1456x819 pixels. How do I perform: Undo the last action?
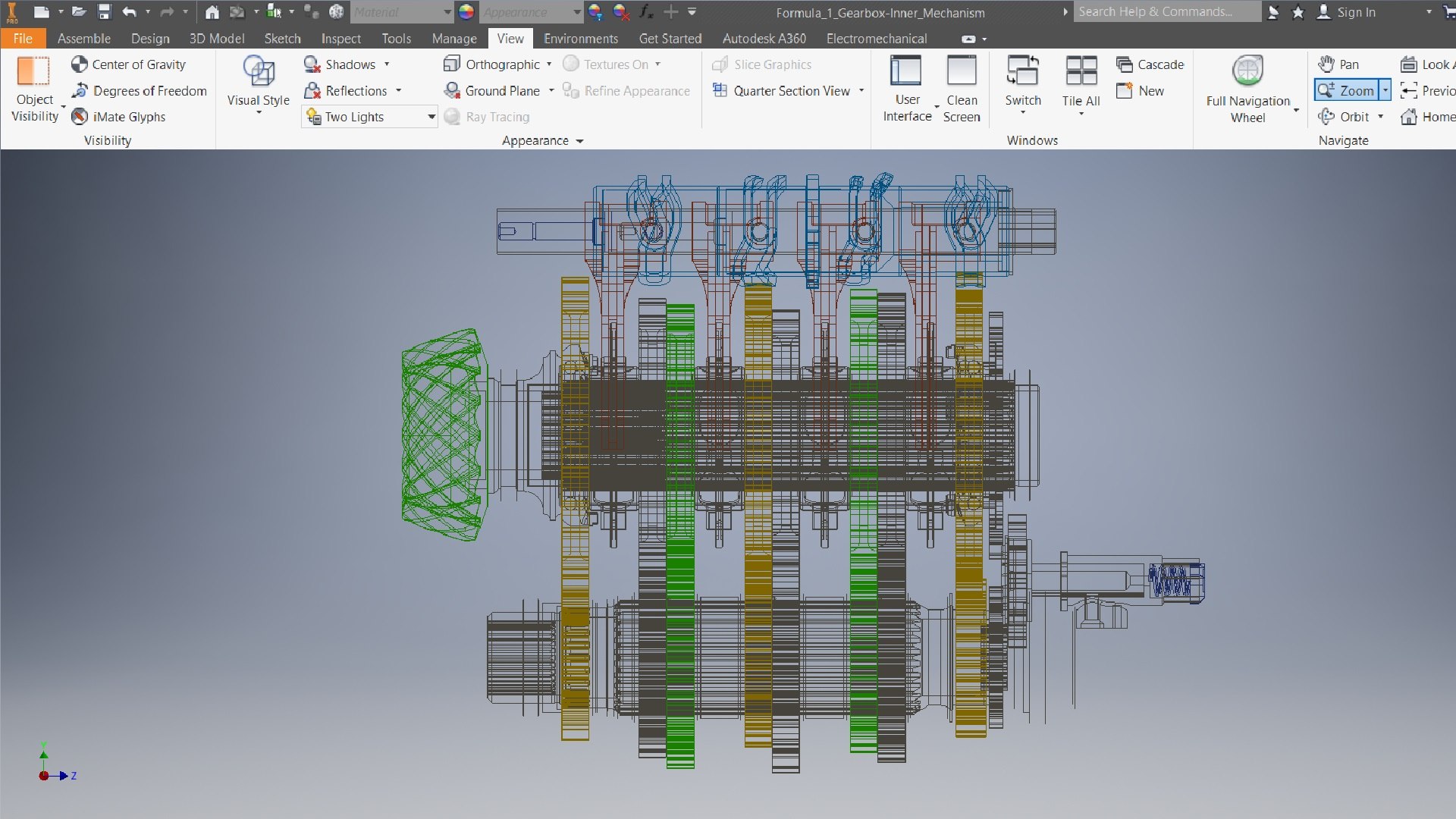[x=130, y=11]
